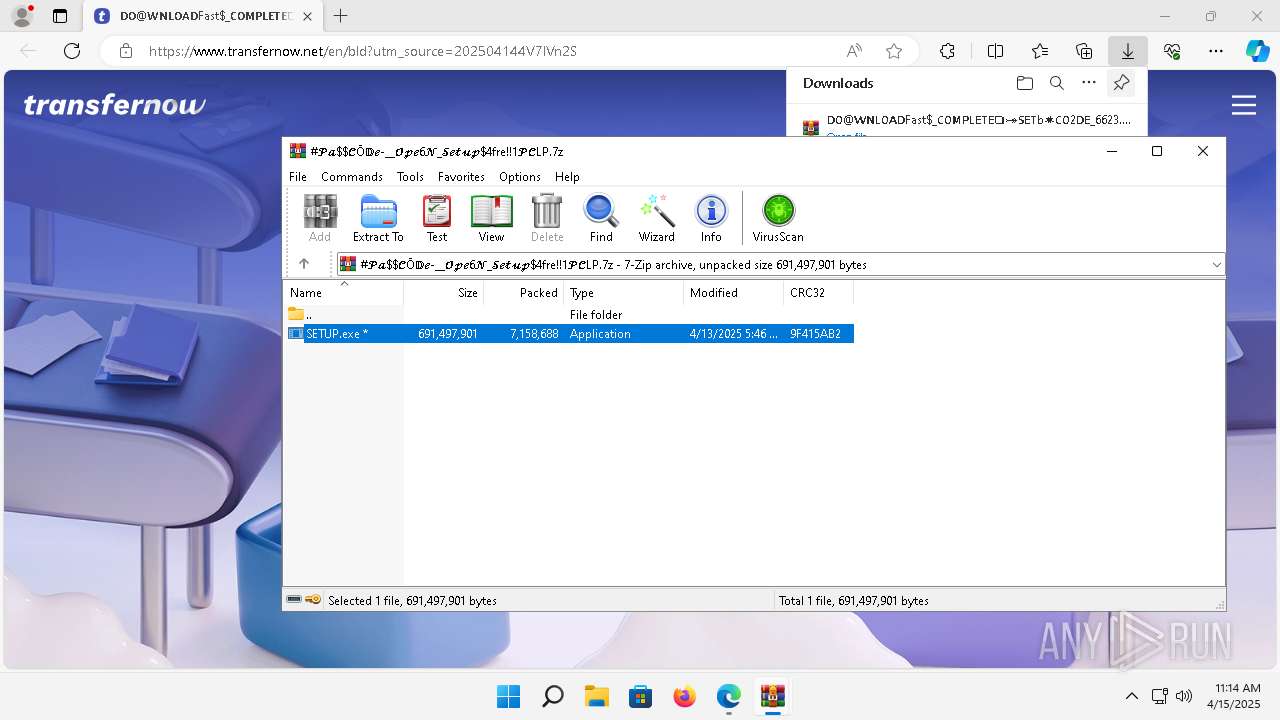Open the Tab actions menu icon
This screenshot has width=1280, height=720.
60,16
